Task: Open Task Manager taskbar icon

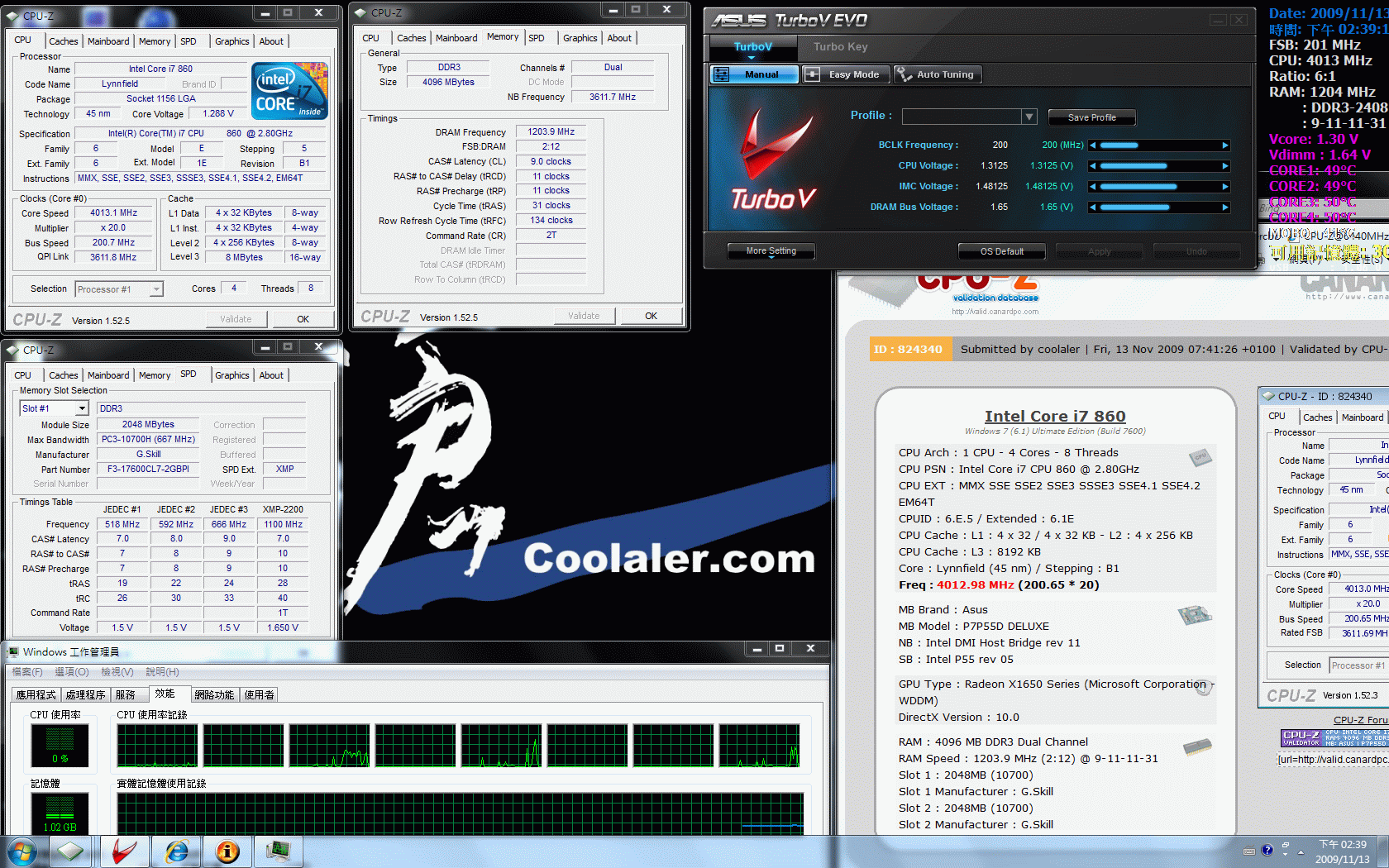Action: 279,851
